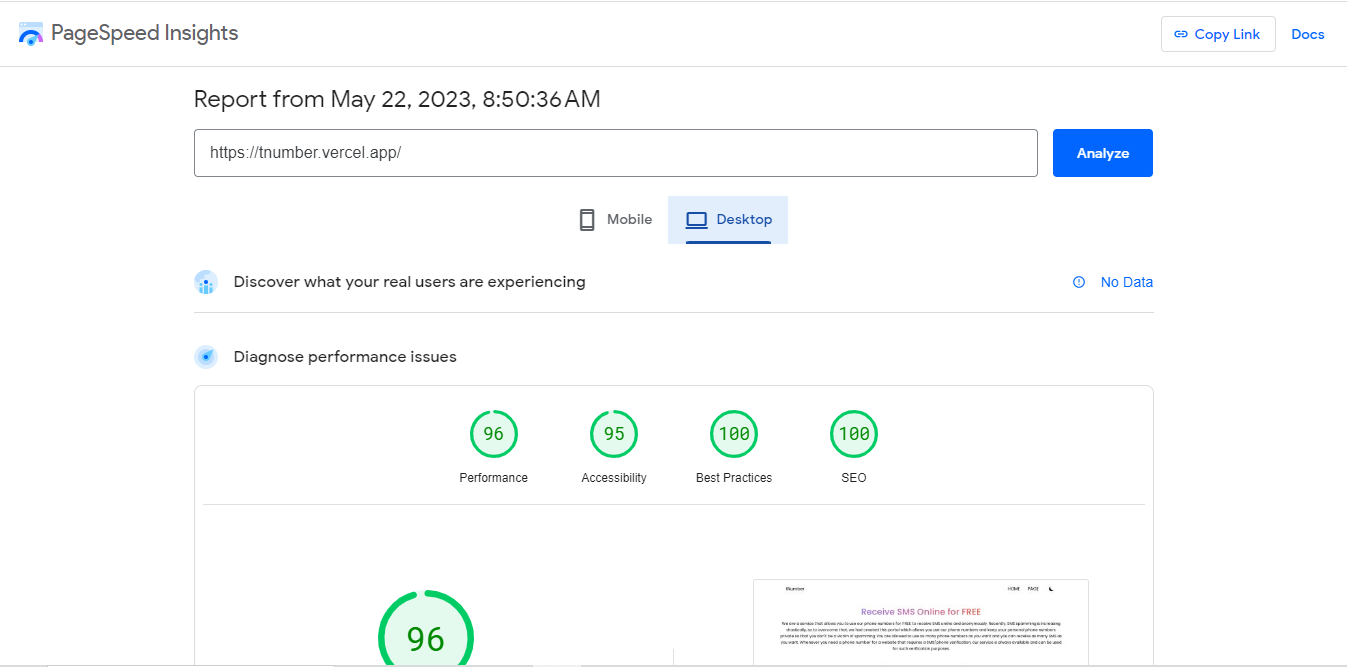Screen dimensions: 1347x667
Task: Click the Copy Link button
Action: pos(1218,33)
